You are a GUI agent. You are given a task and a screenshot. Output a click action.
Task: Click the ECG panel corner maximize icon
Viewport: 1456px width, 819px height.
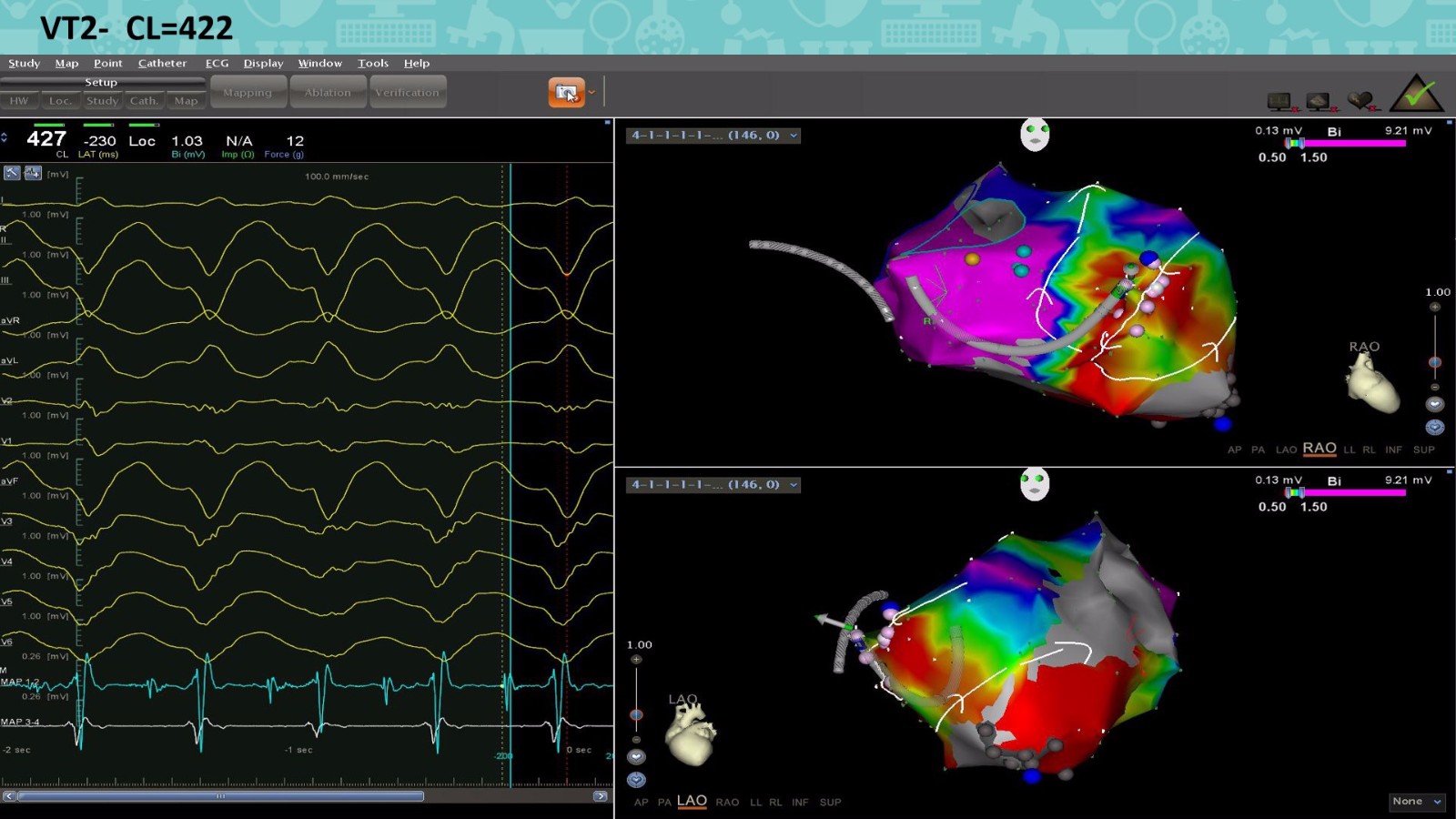coord(608,122)
